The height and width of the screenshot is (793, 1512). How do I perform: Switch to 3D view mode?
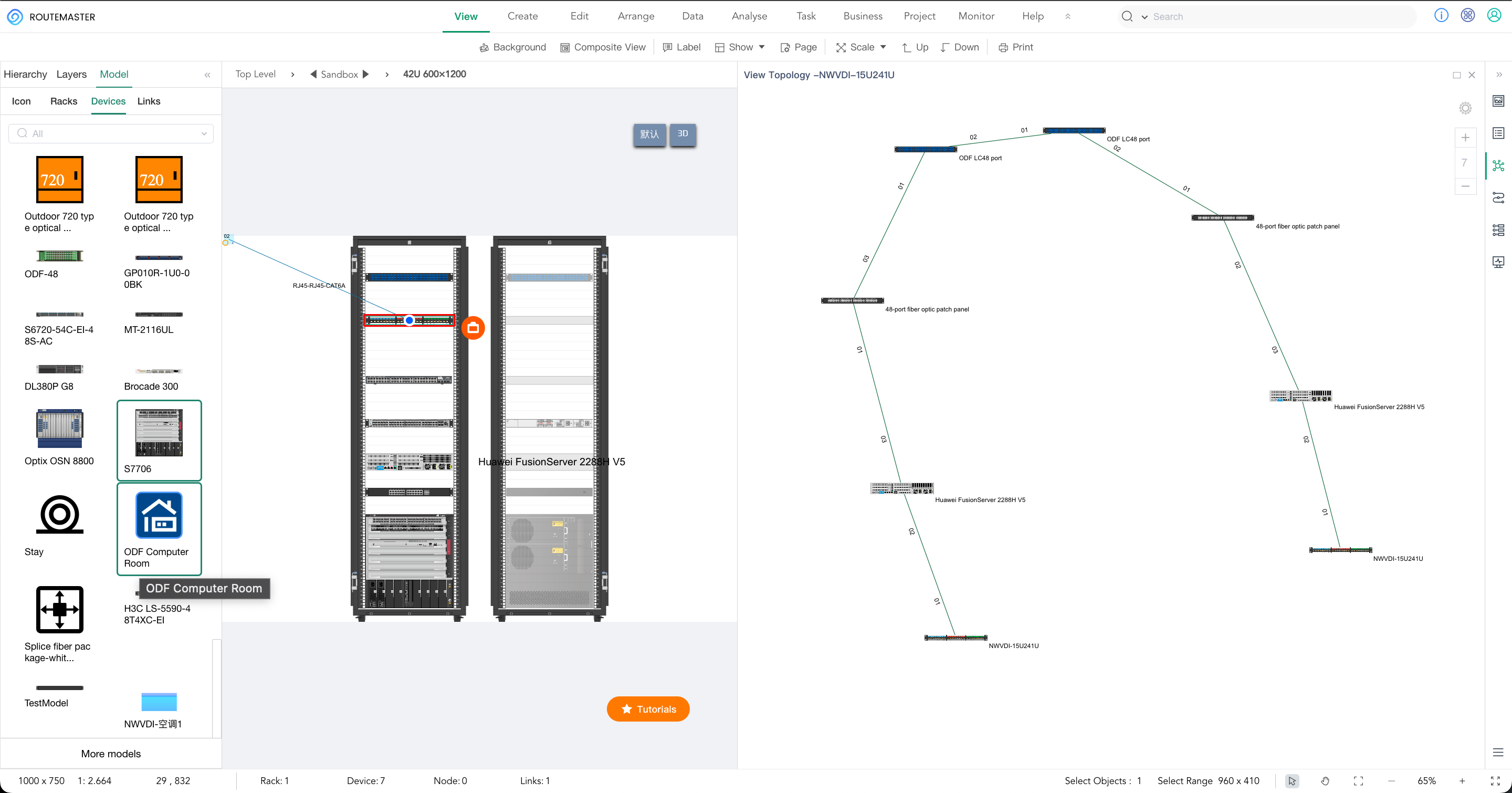click(x=682, y=134)
